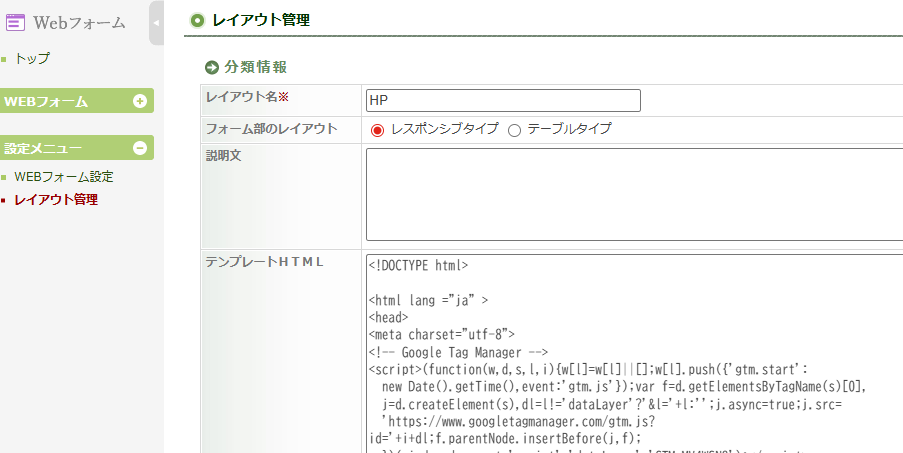Collapse the sidebar using the arrow handle
The image size is (903, 453).
pos(156,22)
